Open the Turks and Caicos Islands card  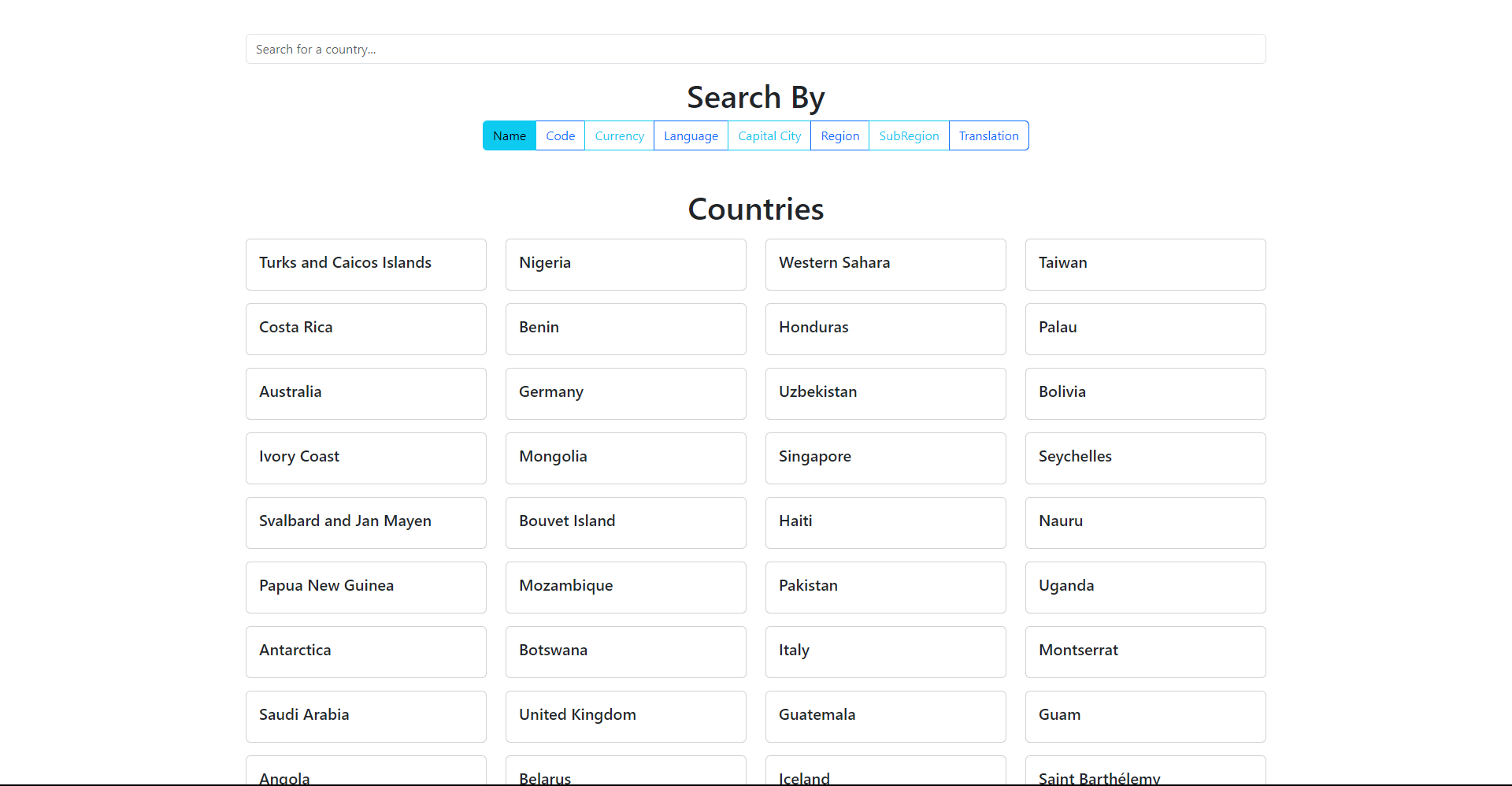[x=365, y=264]
